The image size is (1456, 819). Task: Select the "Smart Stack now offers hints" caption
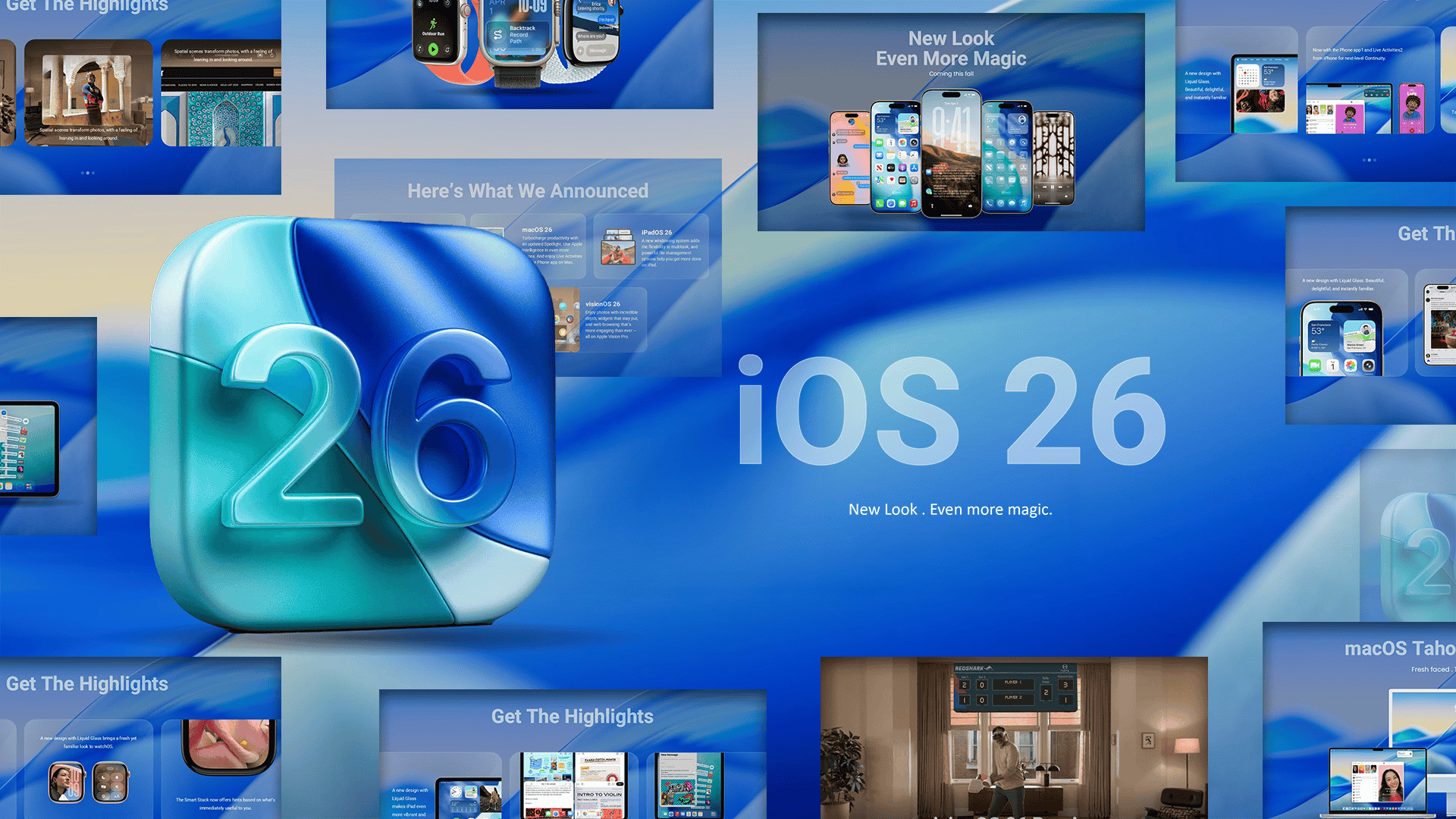(x=225, y=804)
